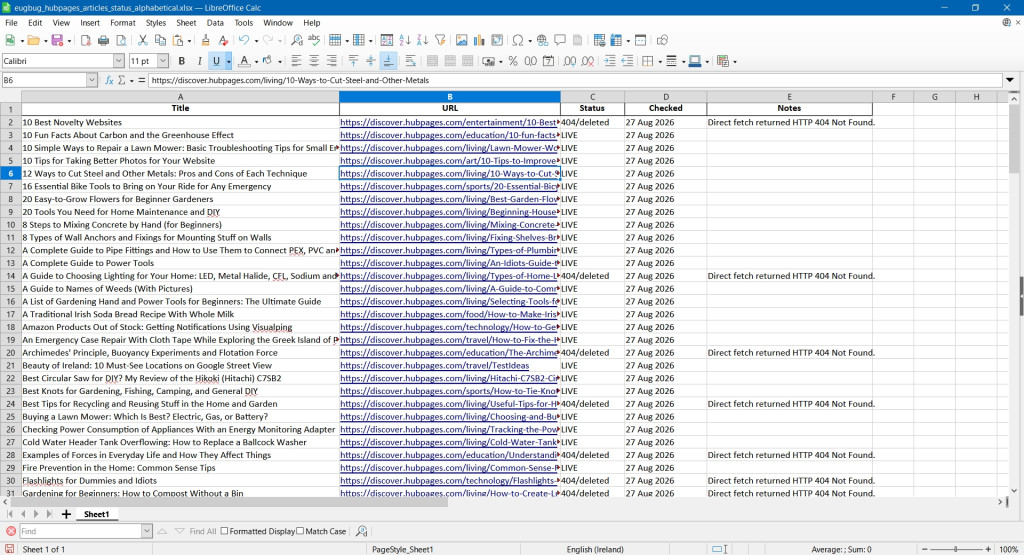Image resolution: width=1024 pixels, height=555 pixels.
Task: Insert a comment with speech bubble icon
Action: (560, 40)
